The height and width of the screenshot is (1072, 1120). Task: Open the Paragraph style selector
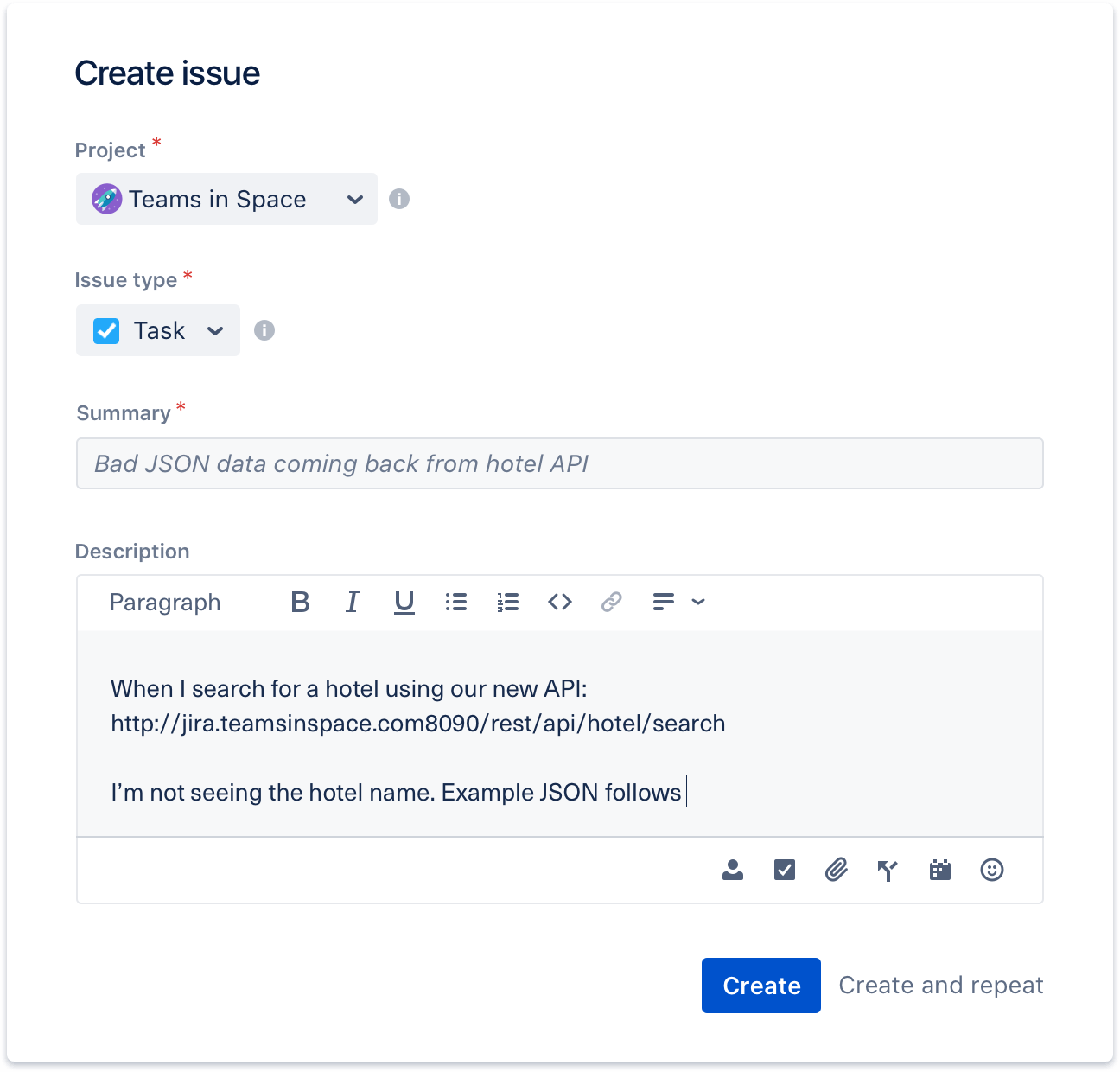[165, 602]
